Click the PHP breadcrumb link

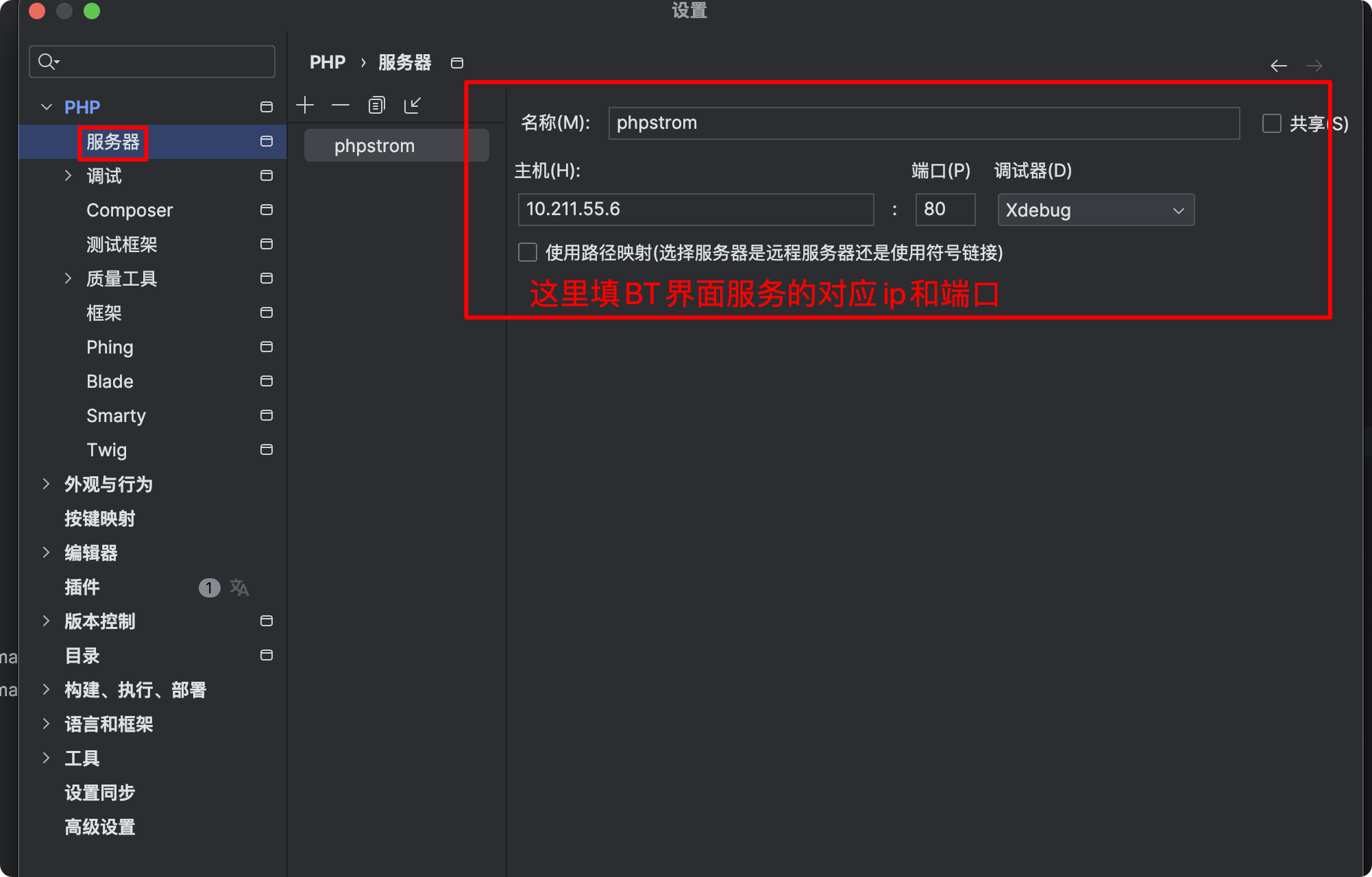point(328,62)
